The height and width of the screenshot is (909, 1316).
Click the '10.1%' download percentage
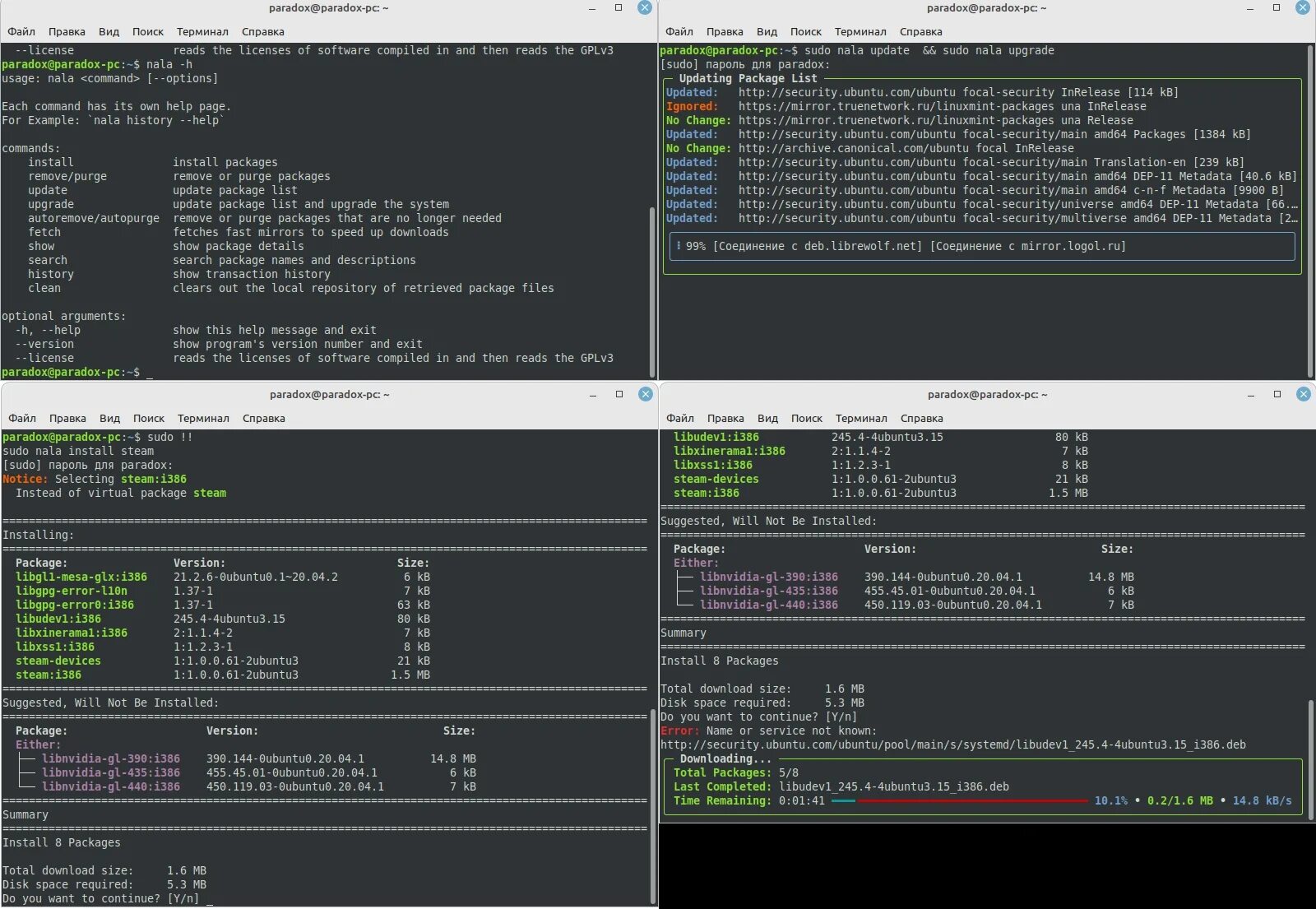(1111, 800)
